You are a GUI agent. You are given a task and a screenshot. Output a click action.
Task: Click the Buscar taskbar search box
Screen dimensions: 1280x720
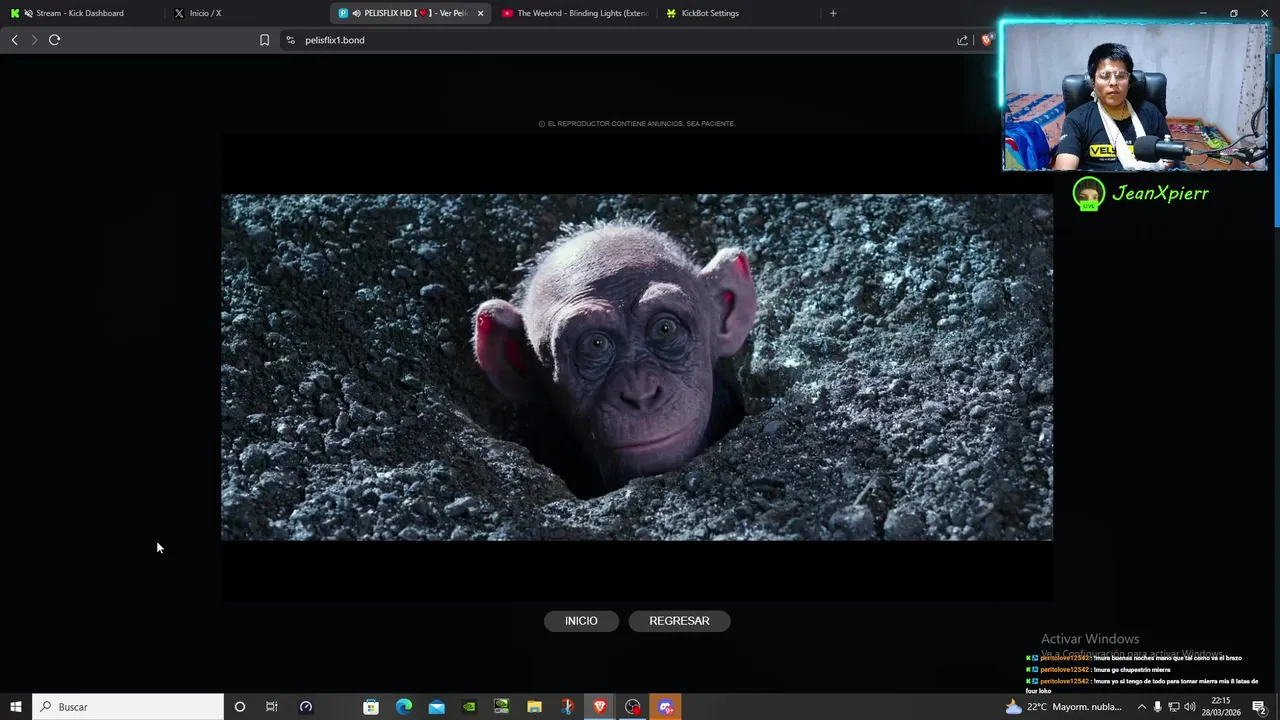[128, 707]
